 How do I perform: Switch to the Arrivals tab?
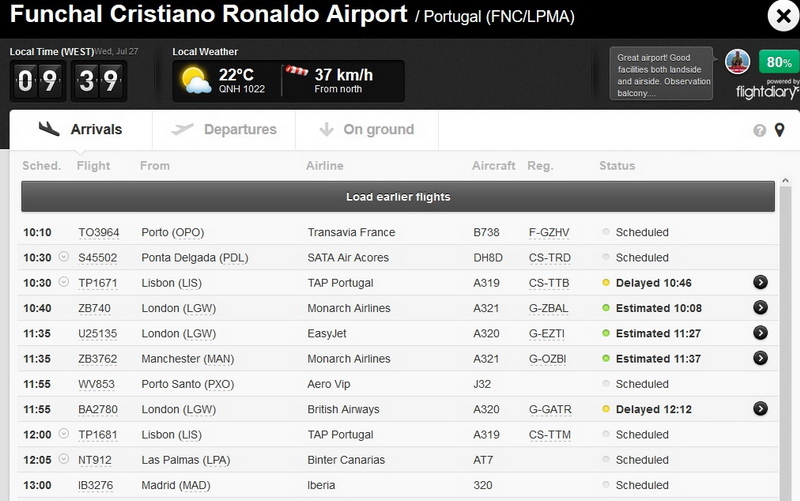pos(81,130)
